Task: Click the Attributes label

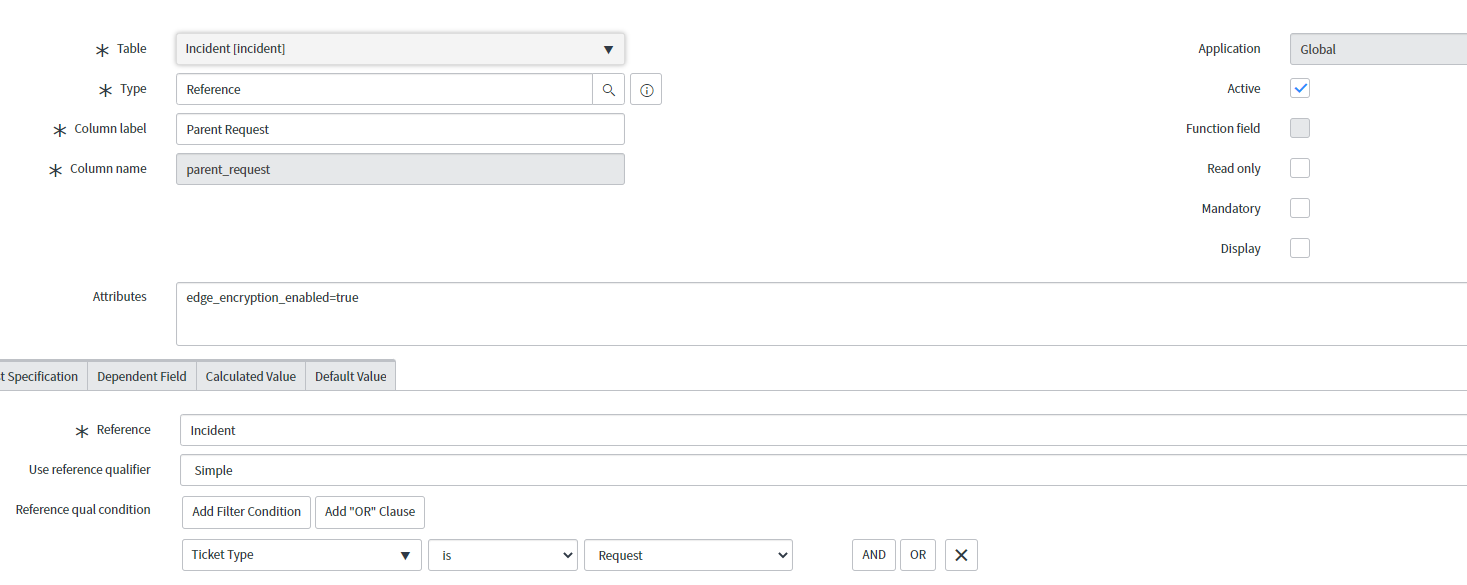Action: coord(120,297)
